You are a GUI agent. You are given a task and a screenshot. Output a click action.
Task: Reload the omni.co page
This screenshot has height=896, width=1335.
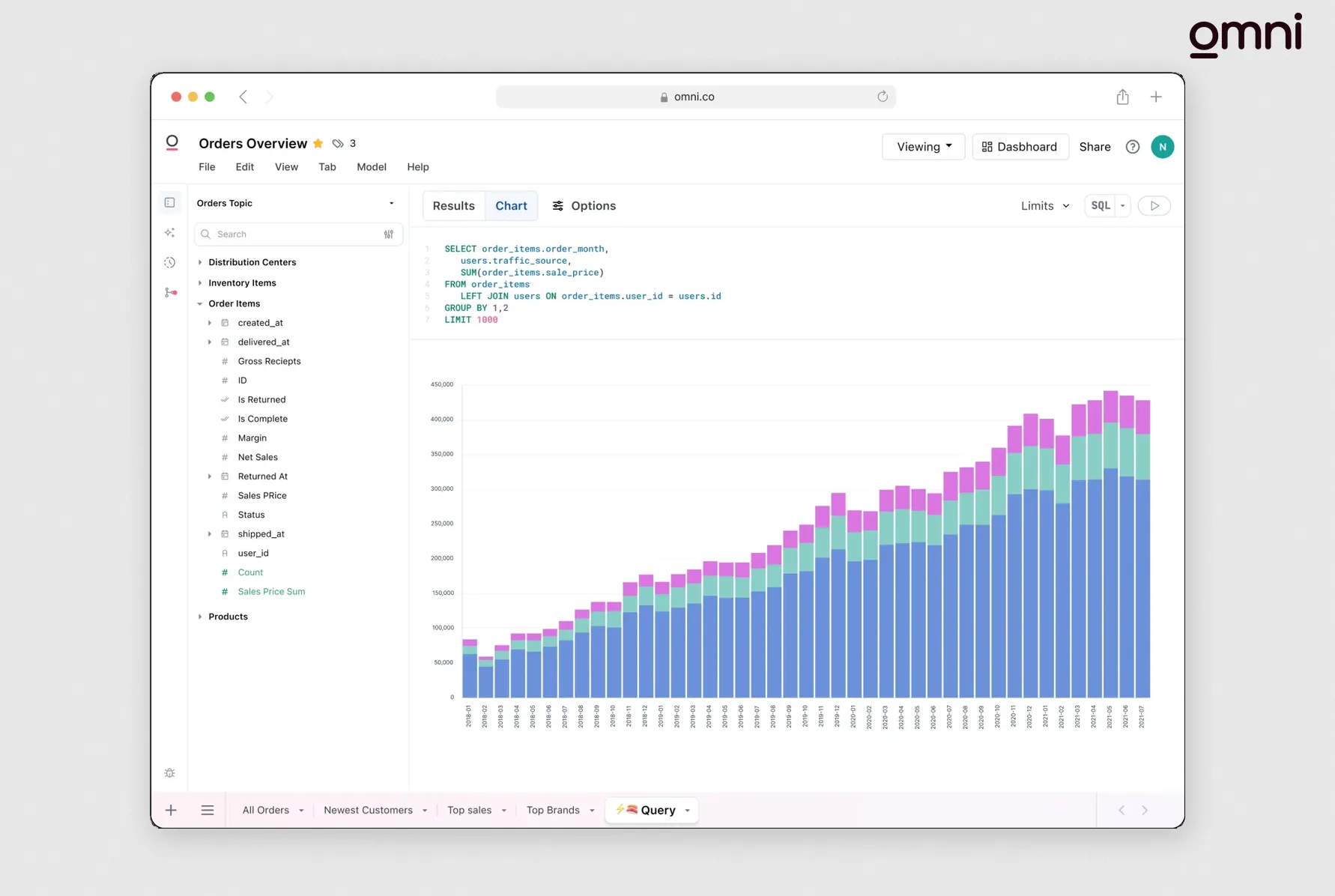tap(883, 97)
